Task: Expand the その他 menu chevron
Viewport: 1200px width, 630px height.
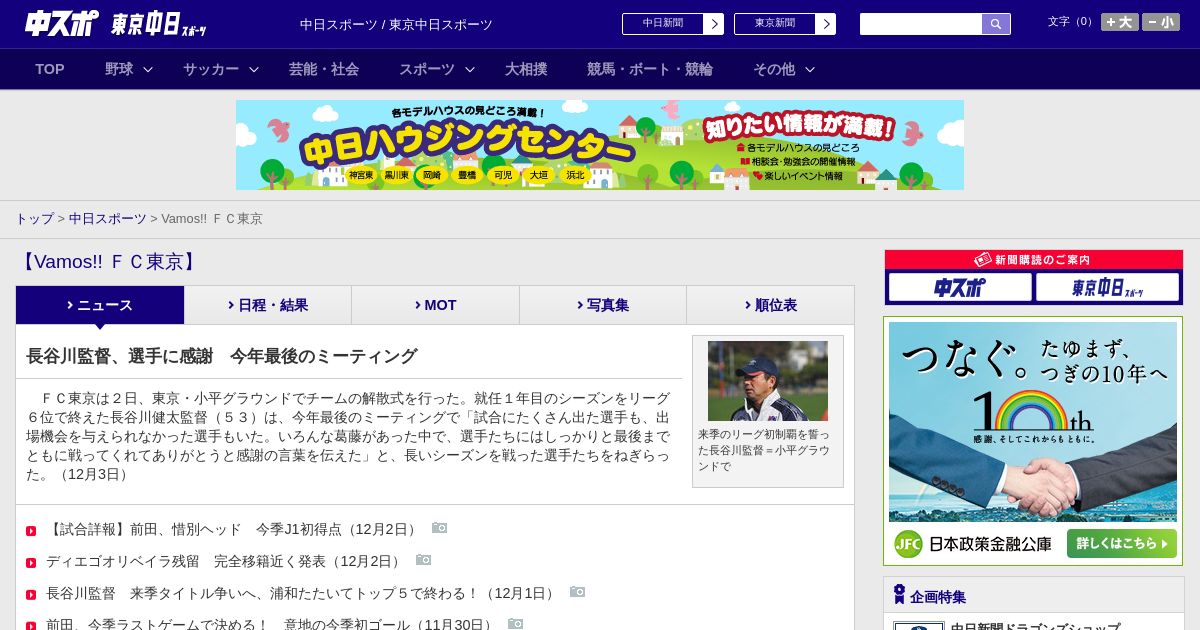Action: point(810,69)
